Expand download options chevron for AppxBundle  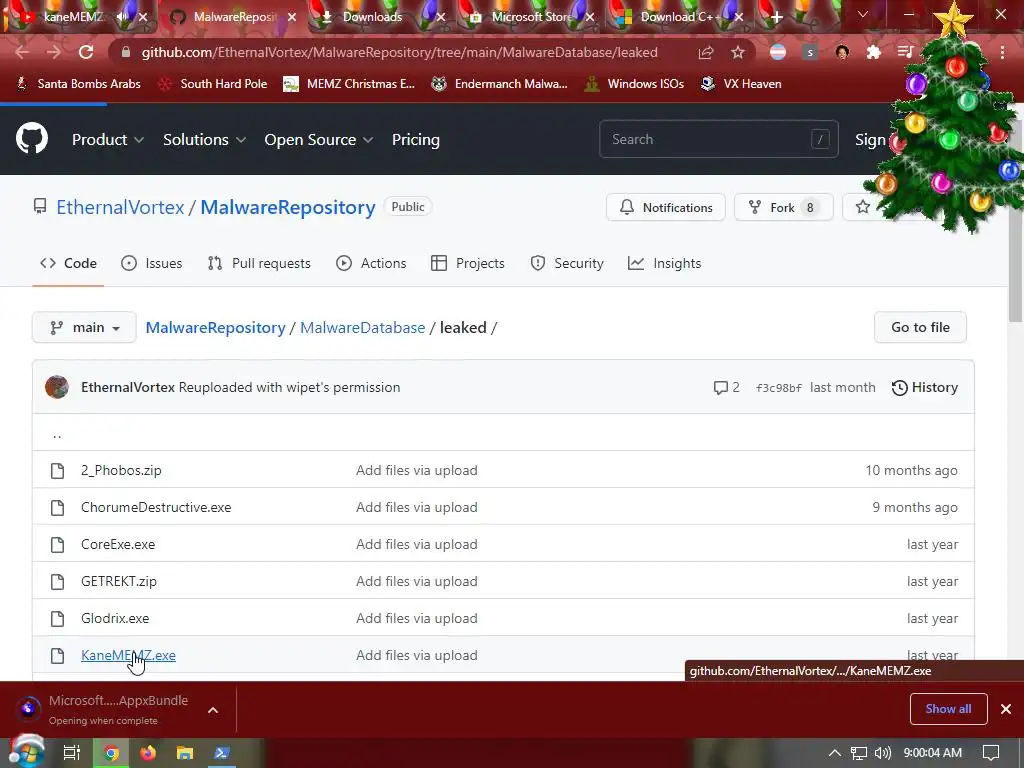213,710
